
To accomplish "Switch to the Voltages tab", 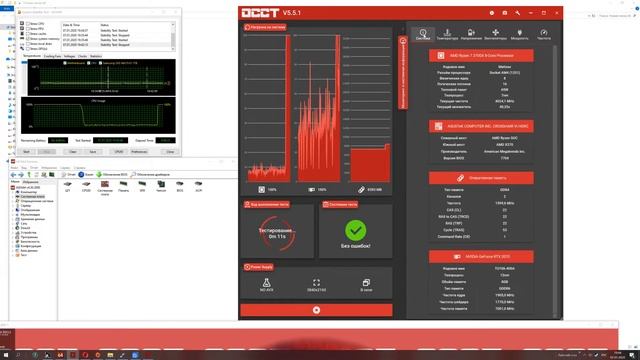I will point(69,56).
